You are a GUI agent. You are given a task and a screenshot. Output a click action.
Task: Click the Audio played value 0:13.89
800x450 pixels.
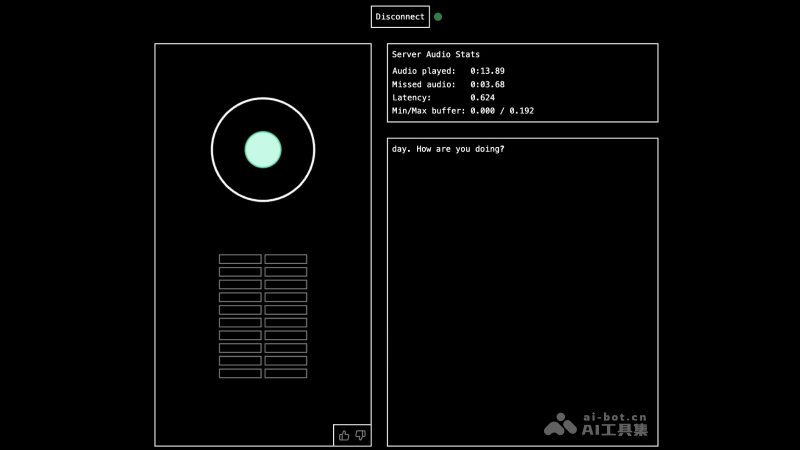[487, 71]
